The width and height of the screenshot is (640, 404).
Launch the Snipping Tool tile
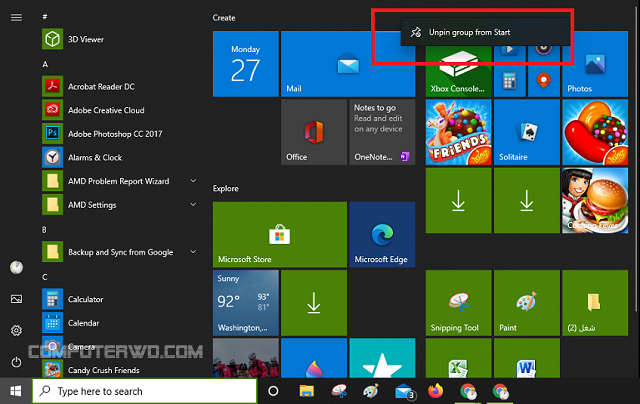pos(458,303)
